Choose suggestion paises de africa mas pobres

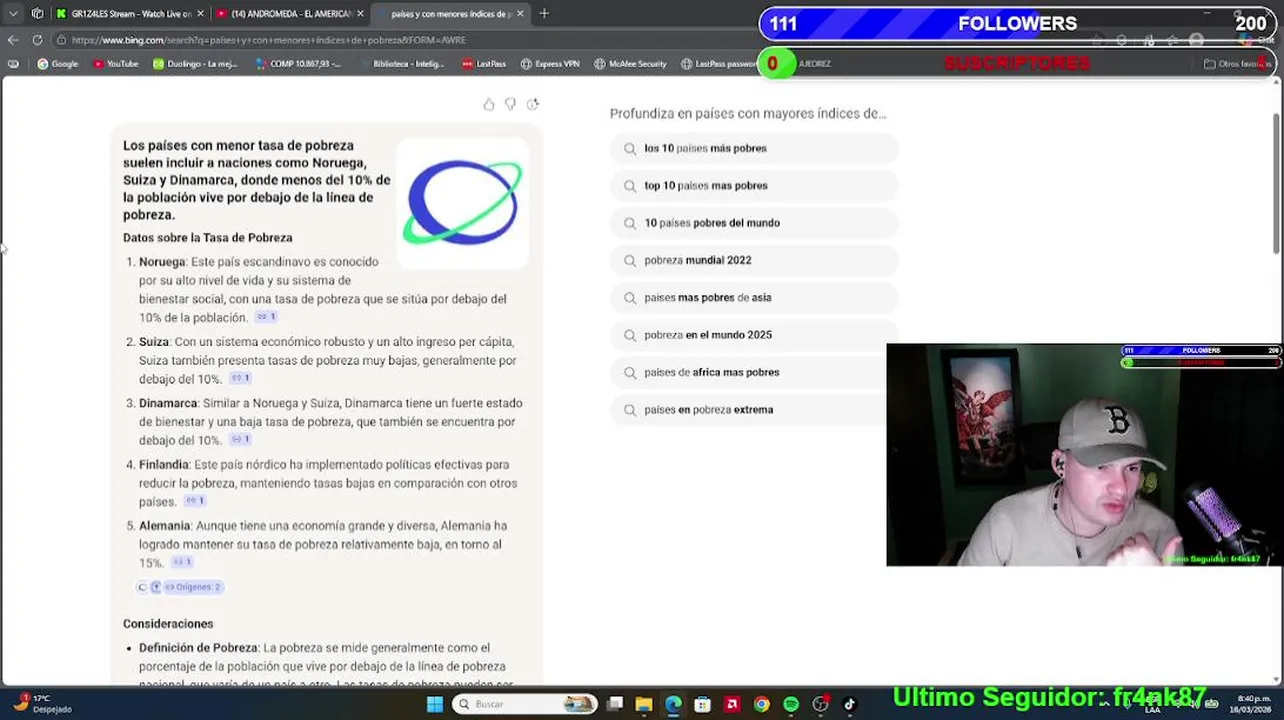pos(754,372)
